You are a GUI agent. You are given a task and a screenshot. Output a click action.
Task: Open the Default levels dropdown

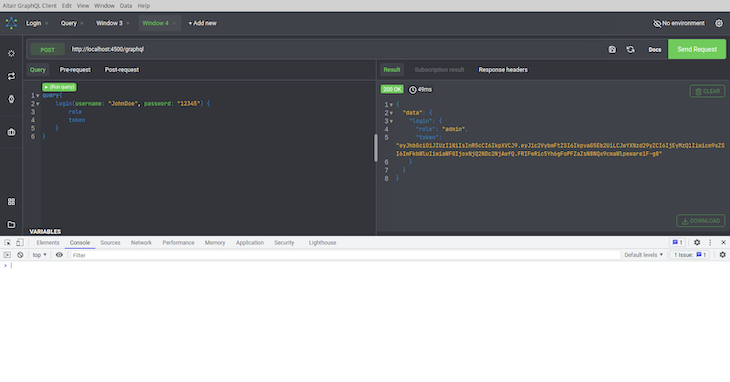(643, 255)
